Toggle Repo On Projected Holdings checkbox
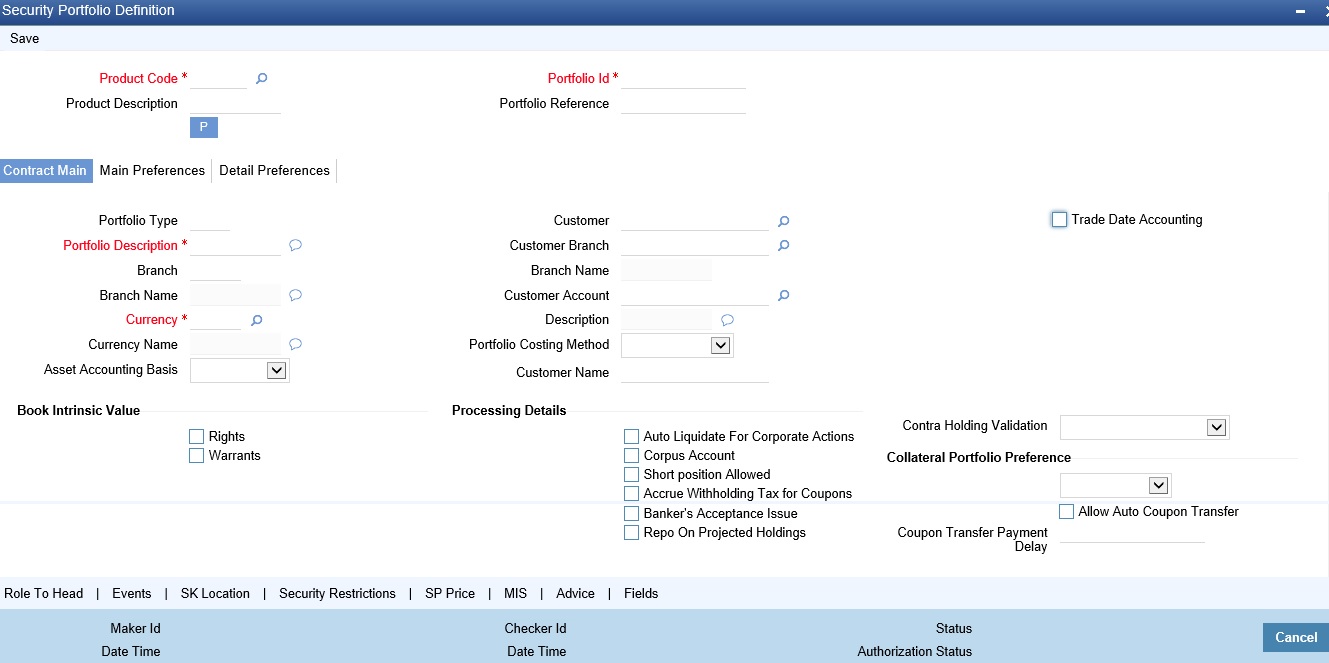The width and height of the screenshot is (1329, 663). 631,533
